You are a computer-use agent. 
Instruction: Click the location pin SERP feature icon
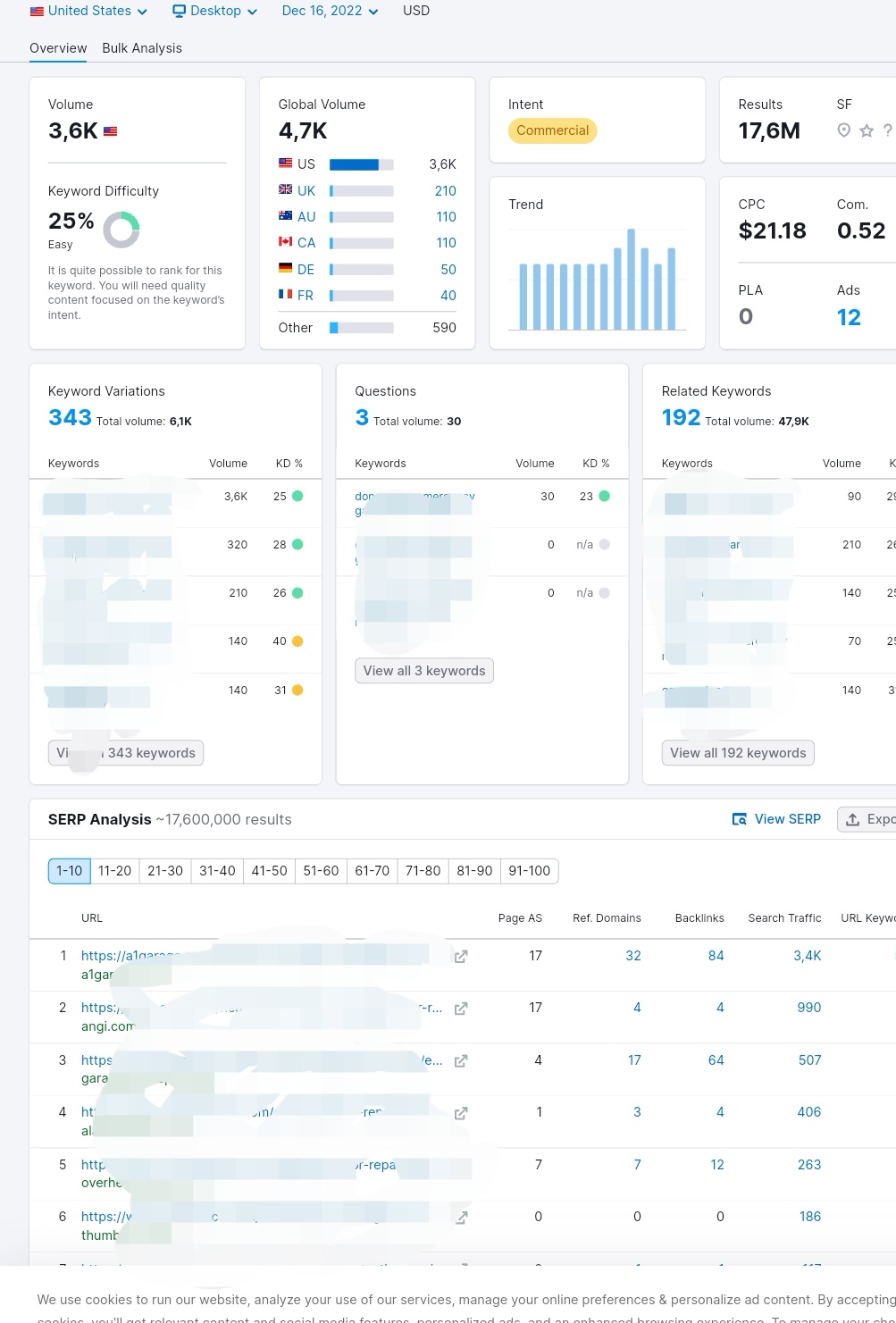point(843,130)
